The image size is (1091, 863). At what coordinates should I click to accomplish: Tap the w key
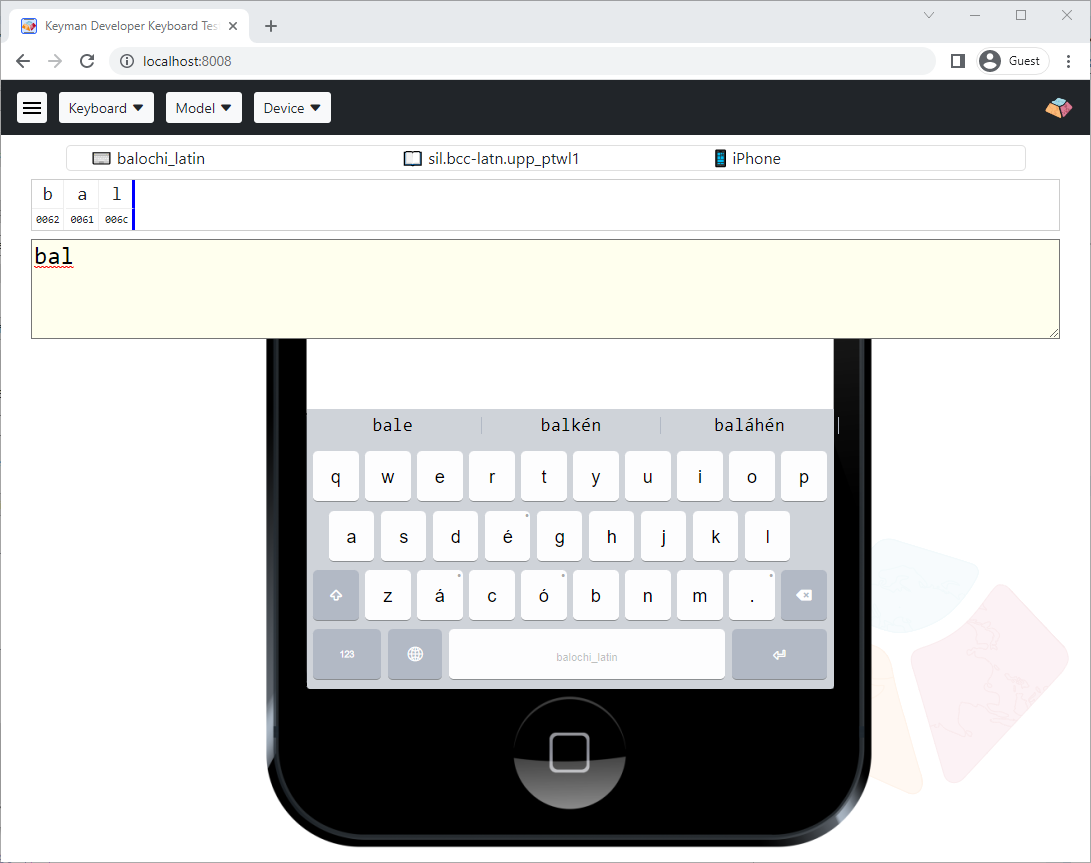[388, 477]
